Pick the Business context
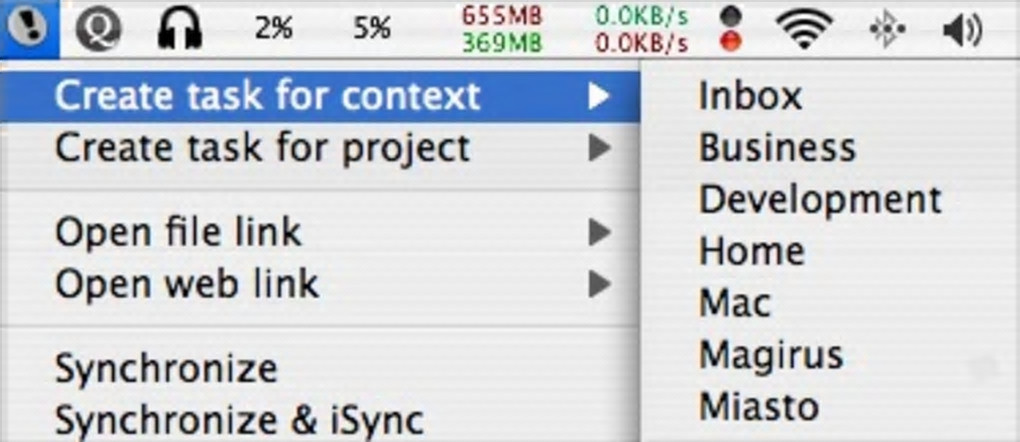Image resolution: width=1020 pixels, height=442 pixels. (777, 148)
